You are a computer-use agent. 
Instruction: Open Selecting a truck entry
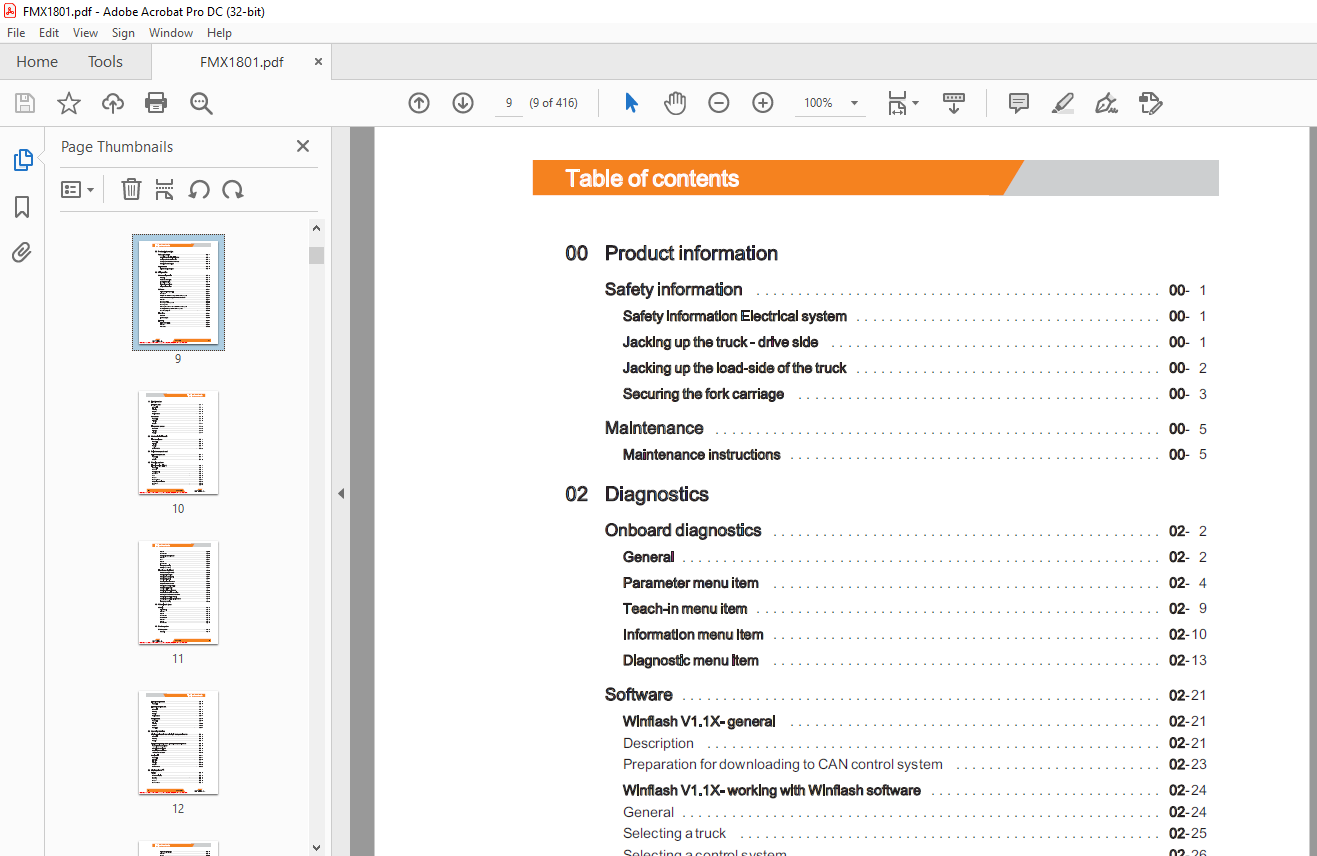(675, 833)
